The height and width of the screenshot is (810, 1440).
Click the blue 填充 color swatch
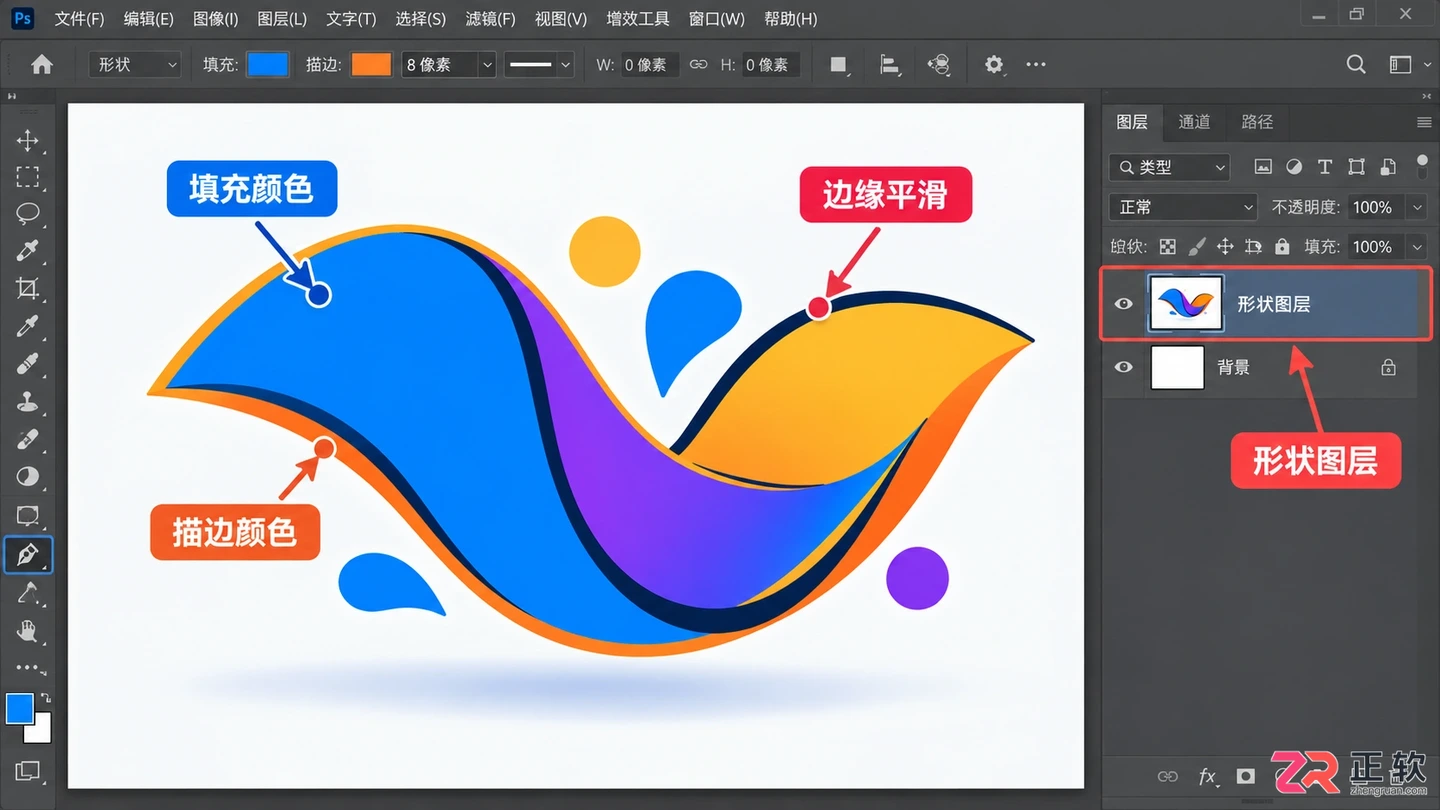pyautogui.click(x=267, y=65)
